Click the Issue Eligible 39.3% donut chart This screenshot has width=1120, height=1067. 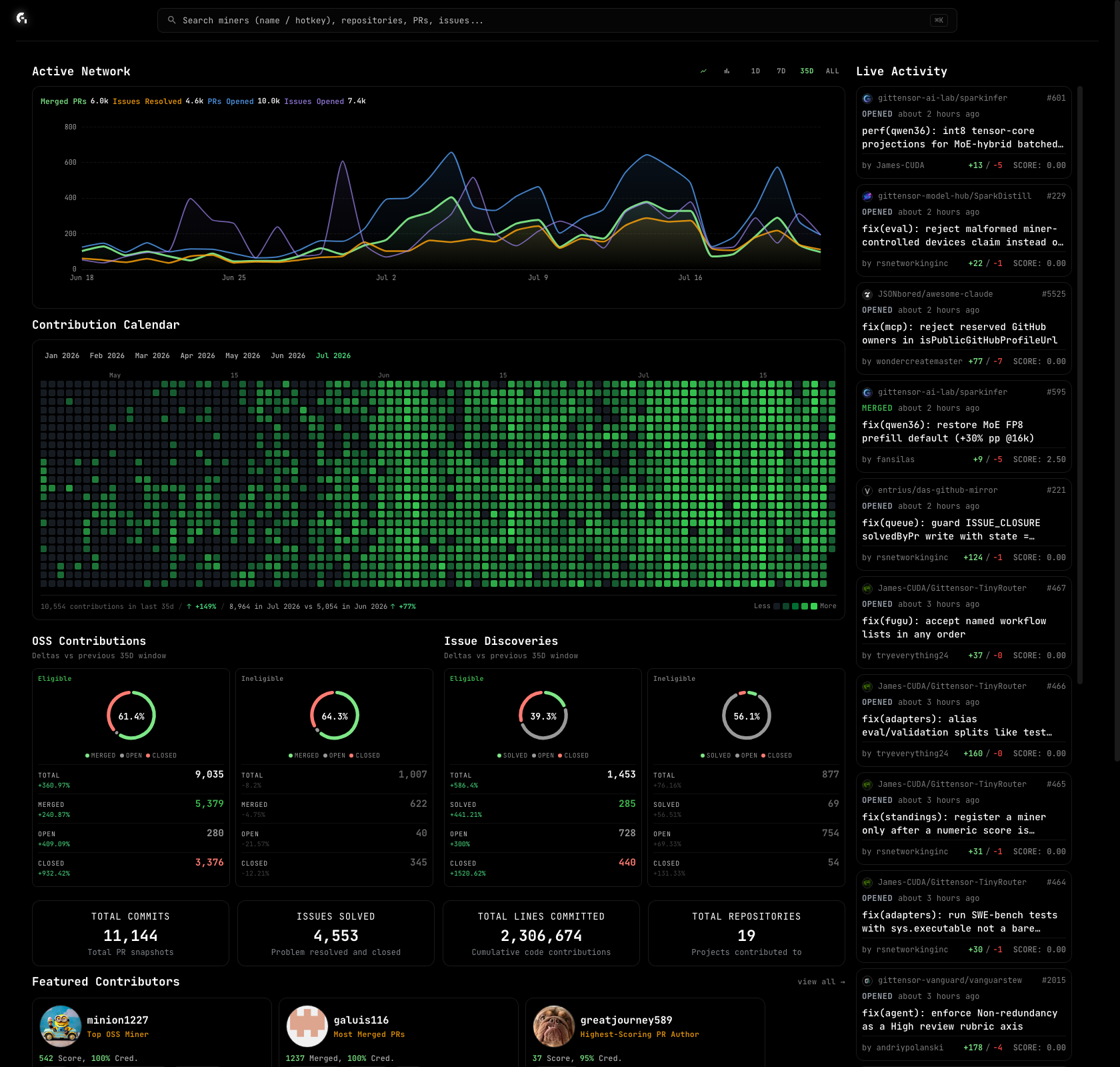click(543, 716)
